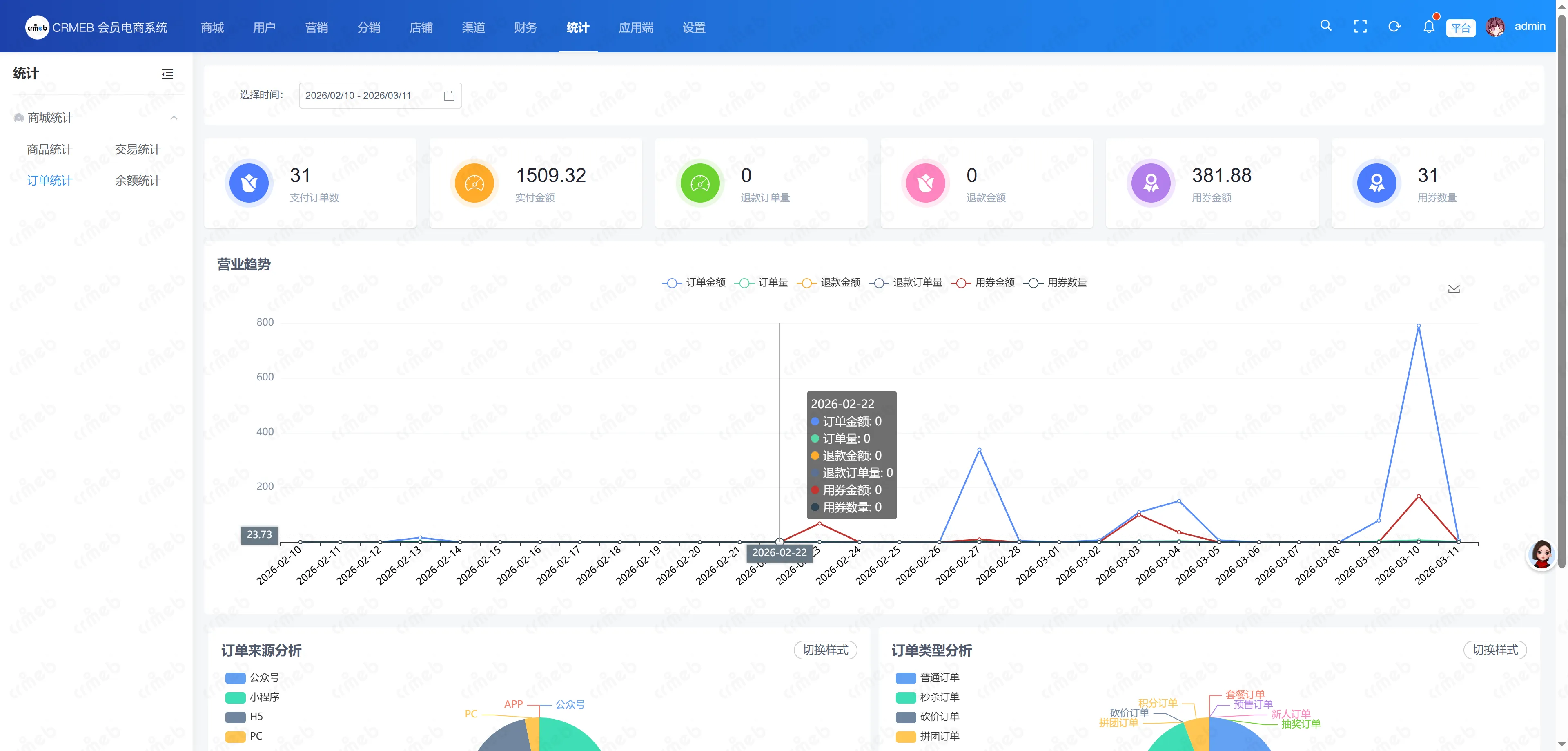Click the refresh page icon
Screen dimensions: 1568x751
(1394, 26)
